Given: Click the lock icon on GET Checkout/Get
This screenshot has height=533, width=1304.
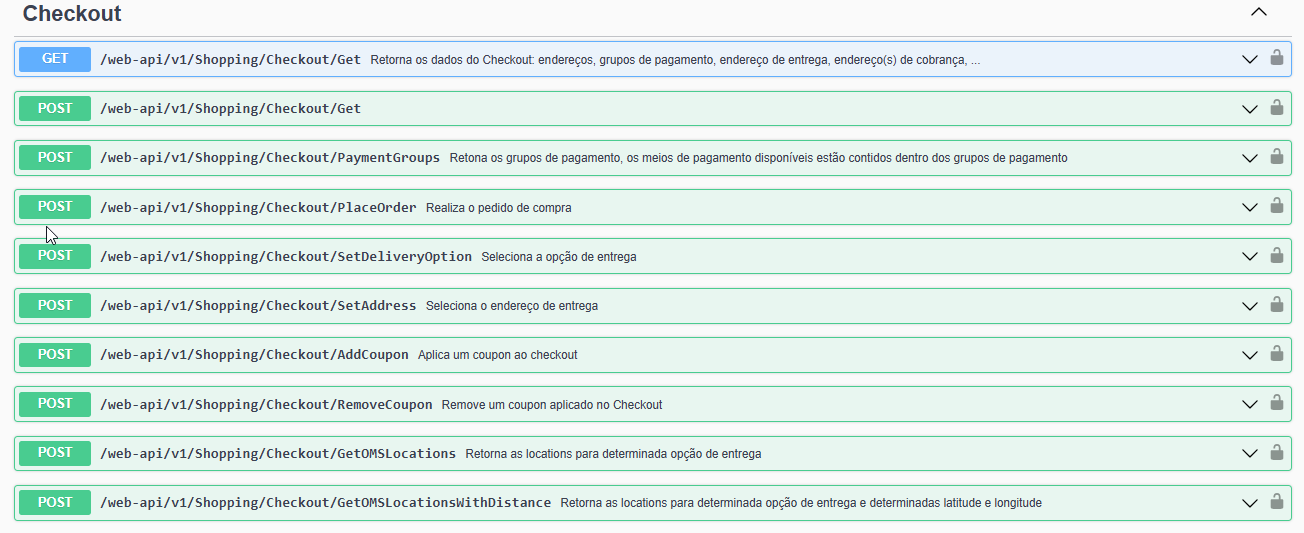Looking at the screenshot, I should pos(1277,58).
